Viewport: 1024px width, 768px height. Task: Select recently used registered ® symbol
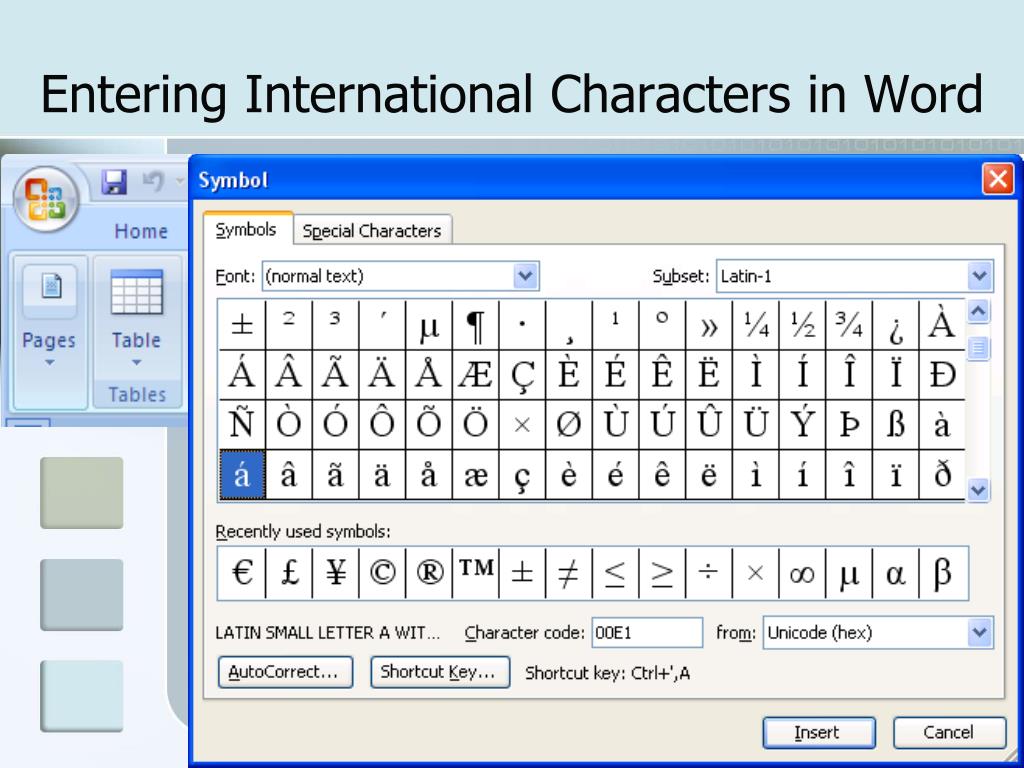(429, 573)
